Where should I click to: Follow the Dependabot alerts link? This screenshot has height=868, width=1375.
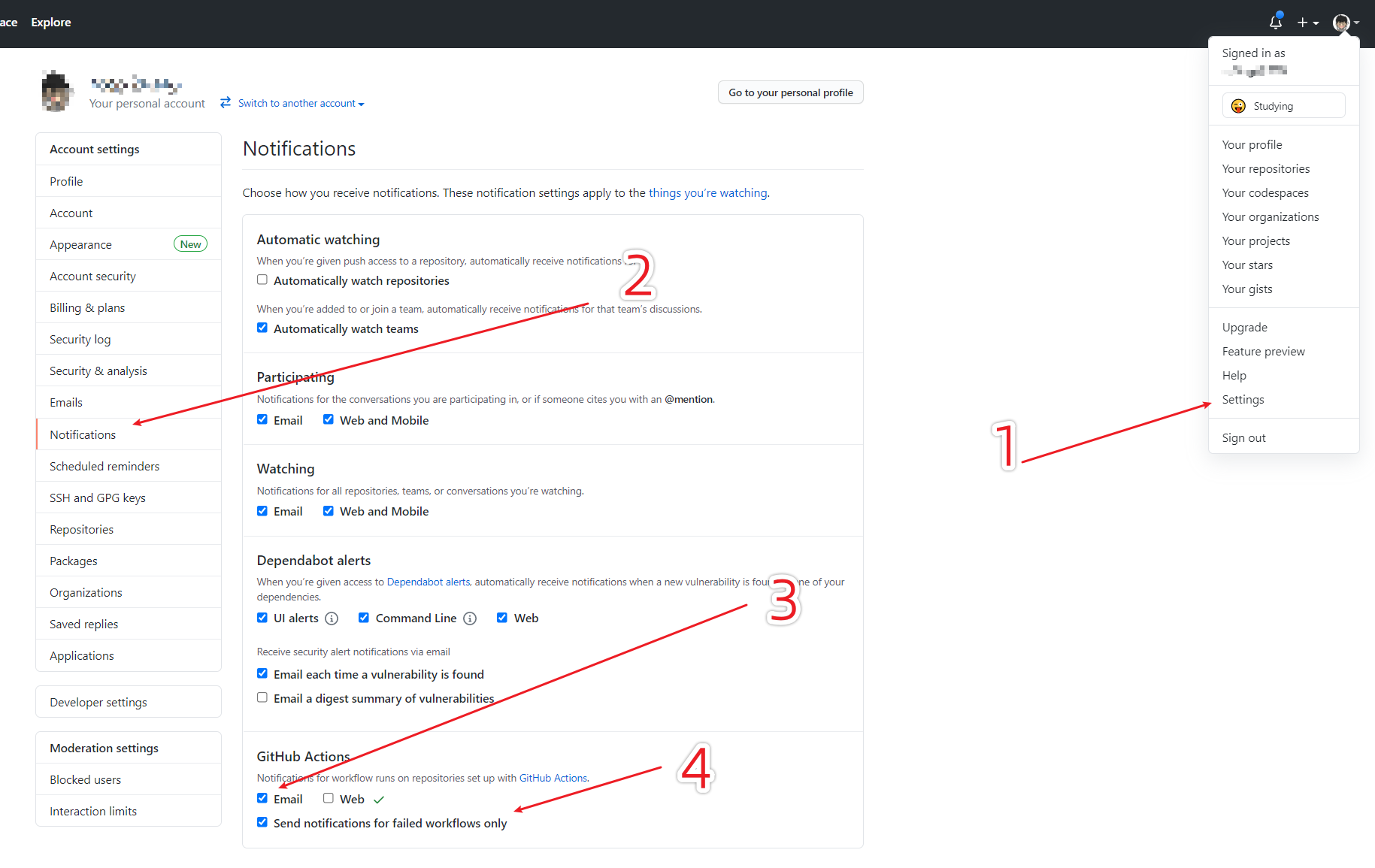click(x=429, y=582)
